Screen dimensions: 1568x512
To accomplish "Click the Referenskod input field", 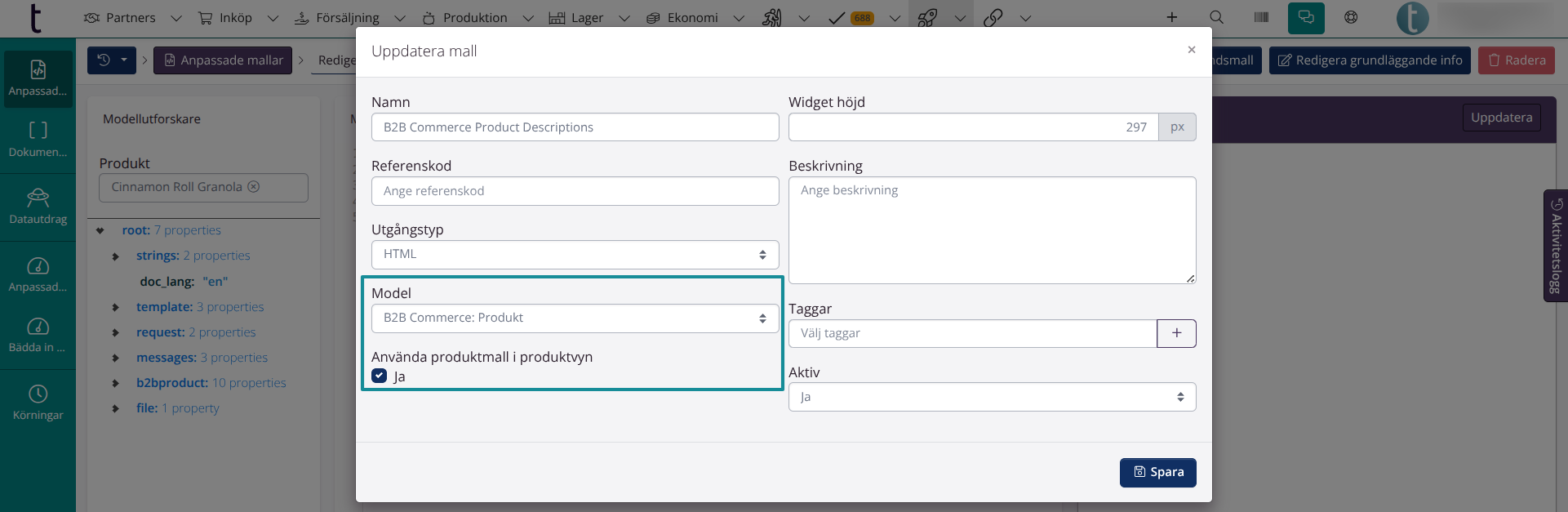I will pos(575,191).
